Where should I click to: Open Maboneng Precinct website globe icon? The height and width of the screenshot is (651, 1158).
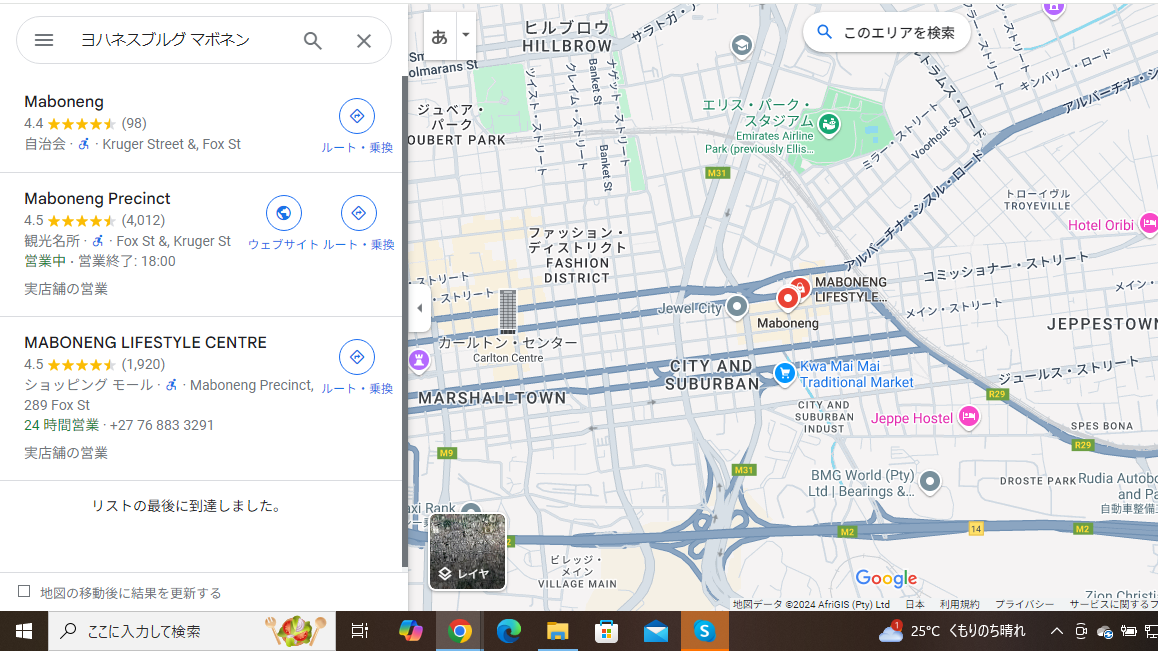[284, 213]
